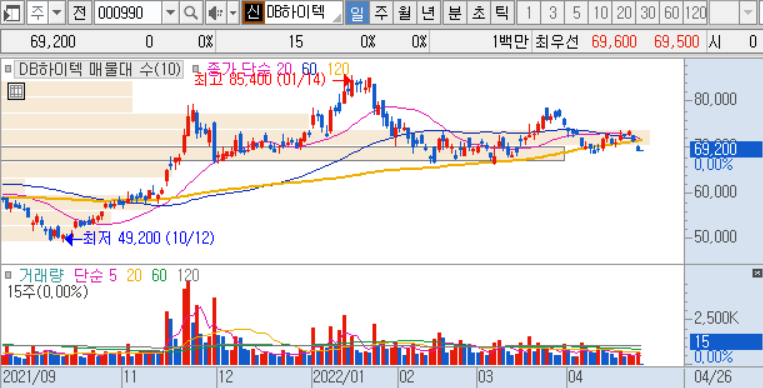763x388 pixels.
Task: Focus the stock code field 000990
Action: pyautogui.click(x=127, y=13)
